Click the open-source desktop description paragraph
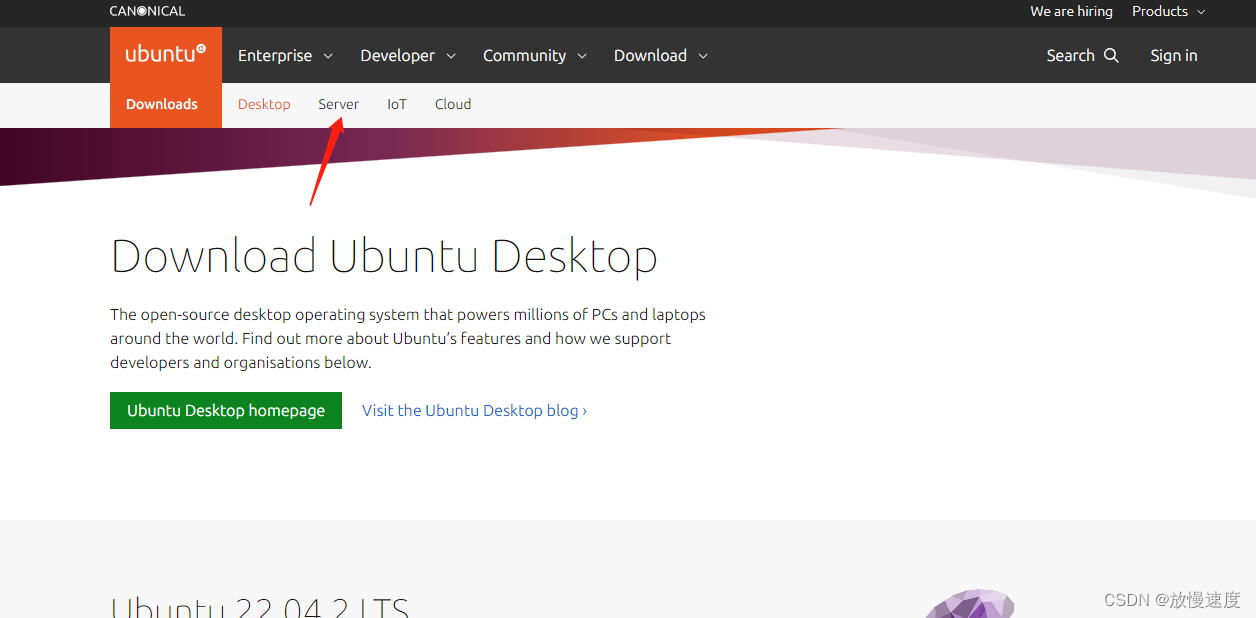 click(408, 338)
